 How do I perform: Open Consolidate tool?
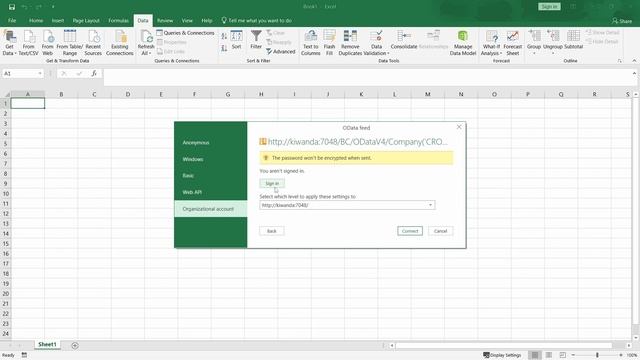click(x=404, y=40)
